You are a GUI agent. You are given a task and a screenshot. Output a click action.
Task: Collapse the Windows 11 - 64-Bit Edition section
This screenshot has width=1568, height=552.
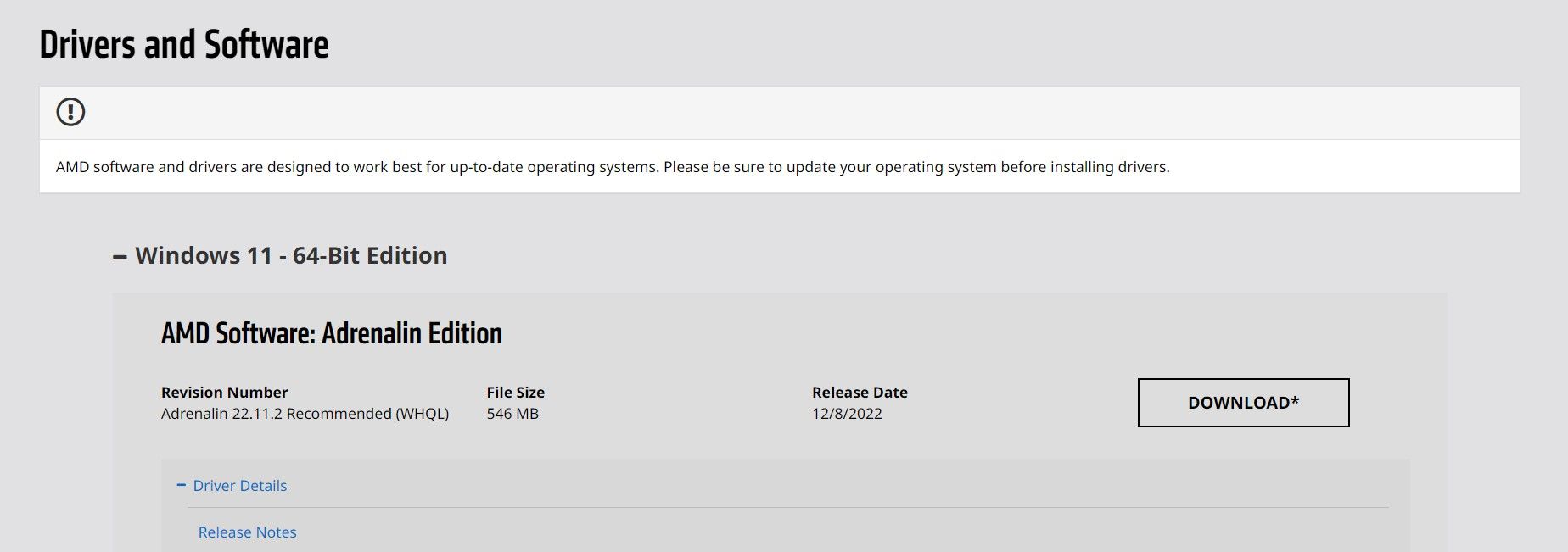(x=119, y=254)
